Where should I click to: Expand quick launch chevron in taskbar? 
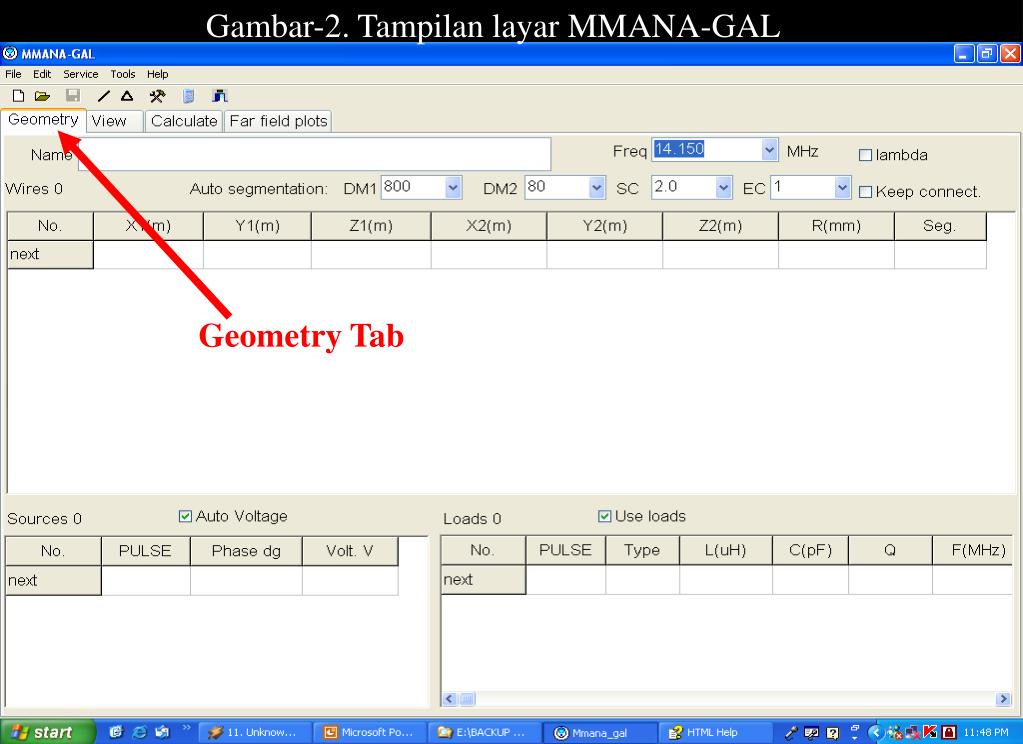point(186,728)
